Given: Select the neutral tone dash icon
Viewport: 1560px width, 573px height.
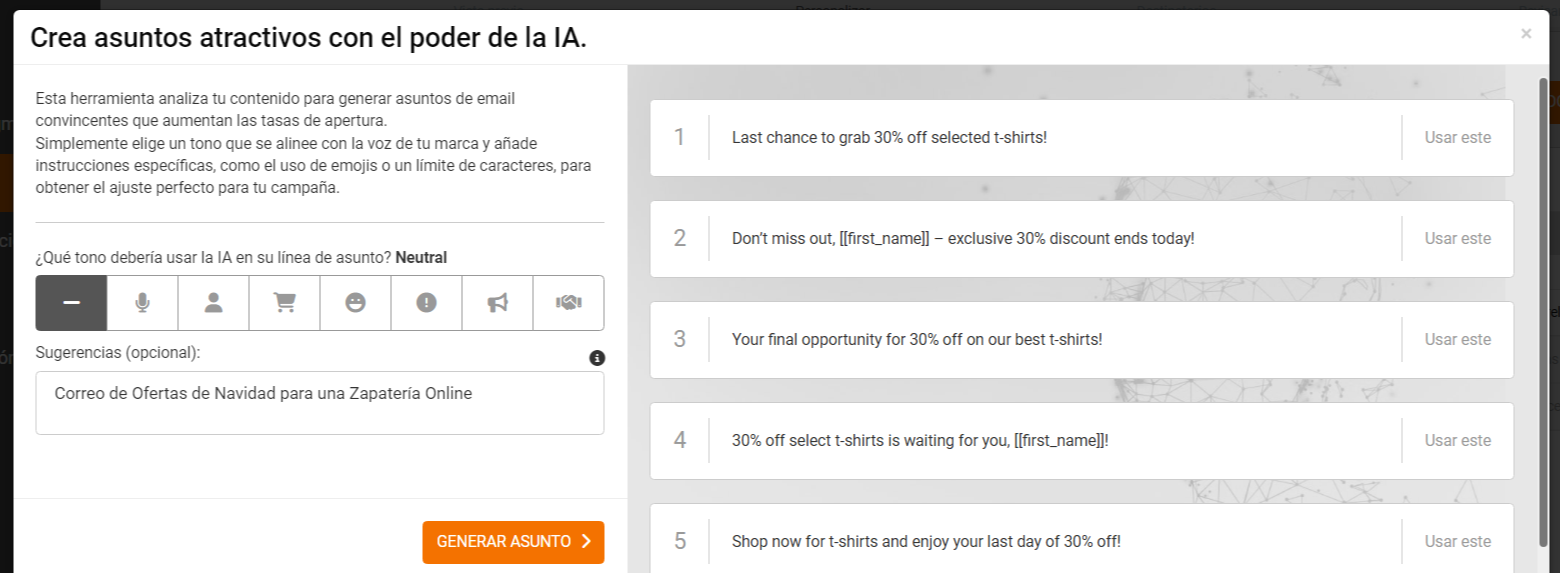Looking at the screenshot, I should tap(71, 303).
